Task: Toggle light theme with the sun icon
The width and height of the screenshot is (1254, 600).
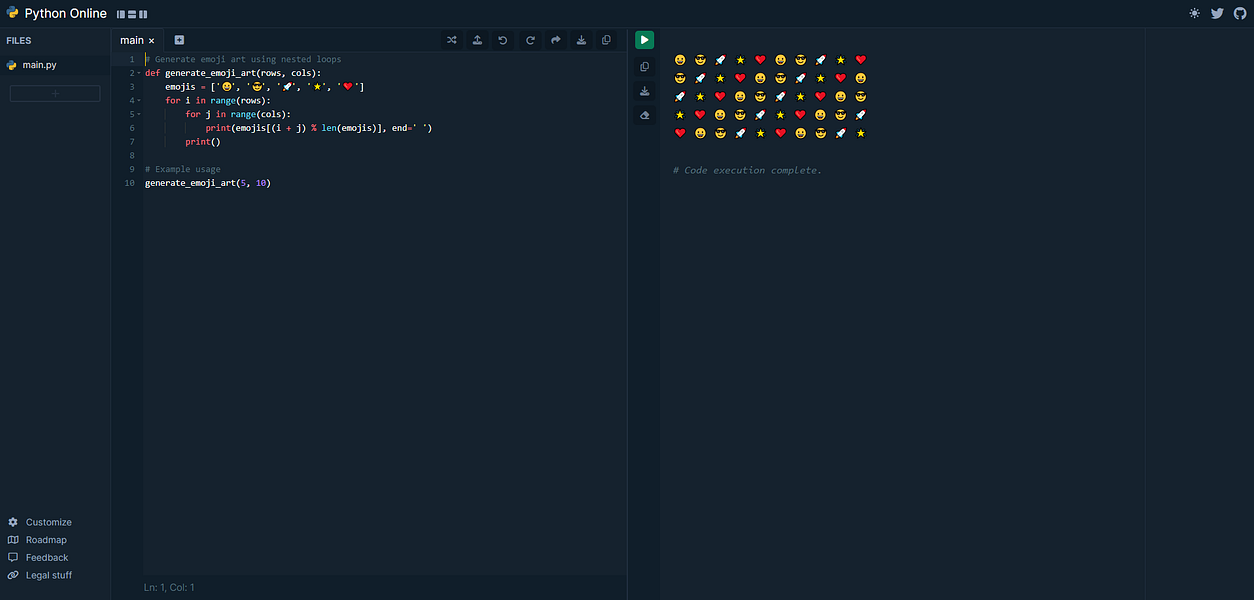Action: coord(1194,13)
